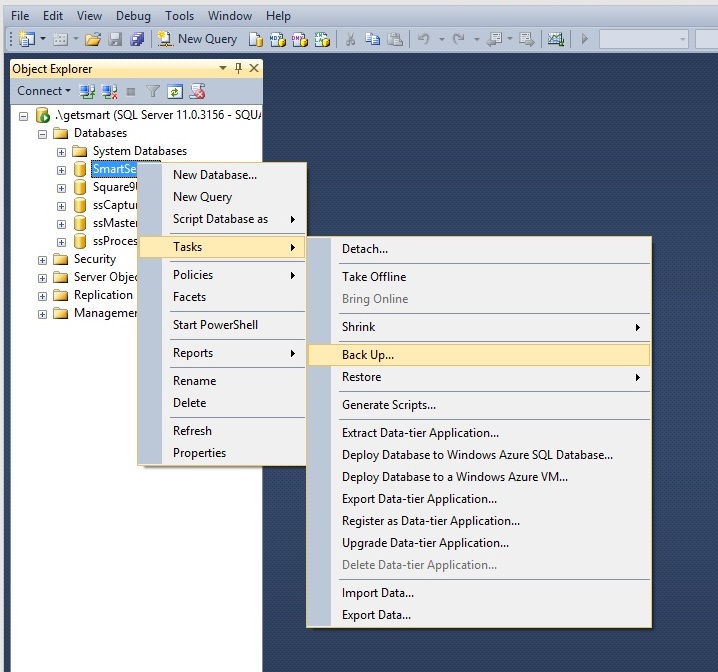Image resolution: width=718 pixels, height=672 pixels.
Task: Pin the Object Explorer panel
Action: (238, 68)
